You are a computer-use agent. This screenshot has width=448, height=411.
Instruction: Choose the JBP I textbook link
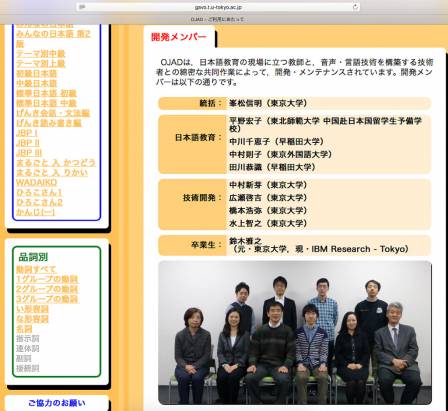click(27, 133)
